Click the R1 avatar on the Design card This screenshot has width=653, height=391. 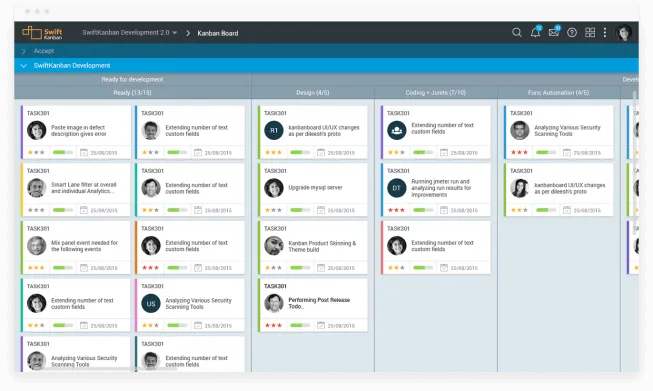[x=274, y=130]
